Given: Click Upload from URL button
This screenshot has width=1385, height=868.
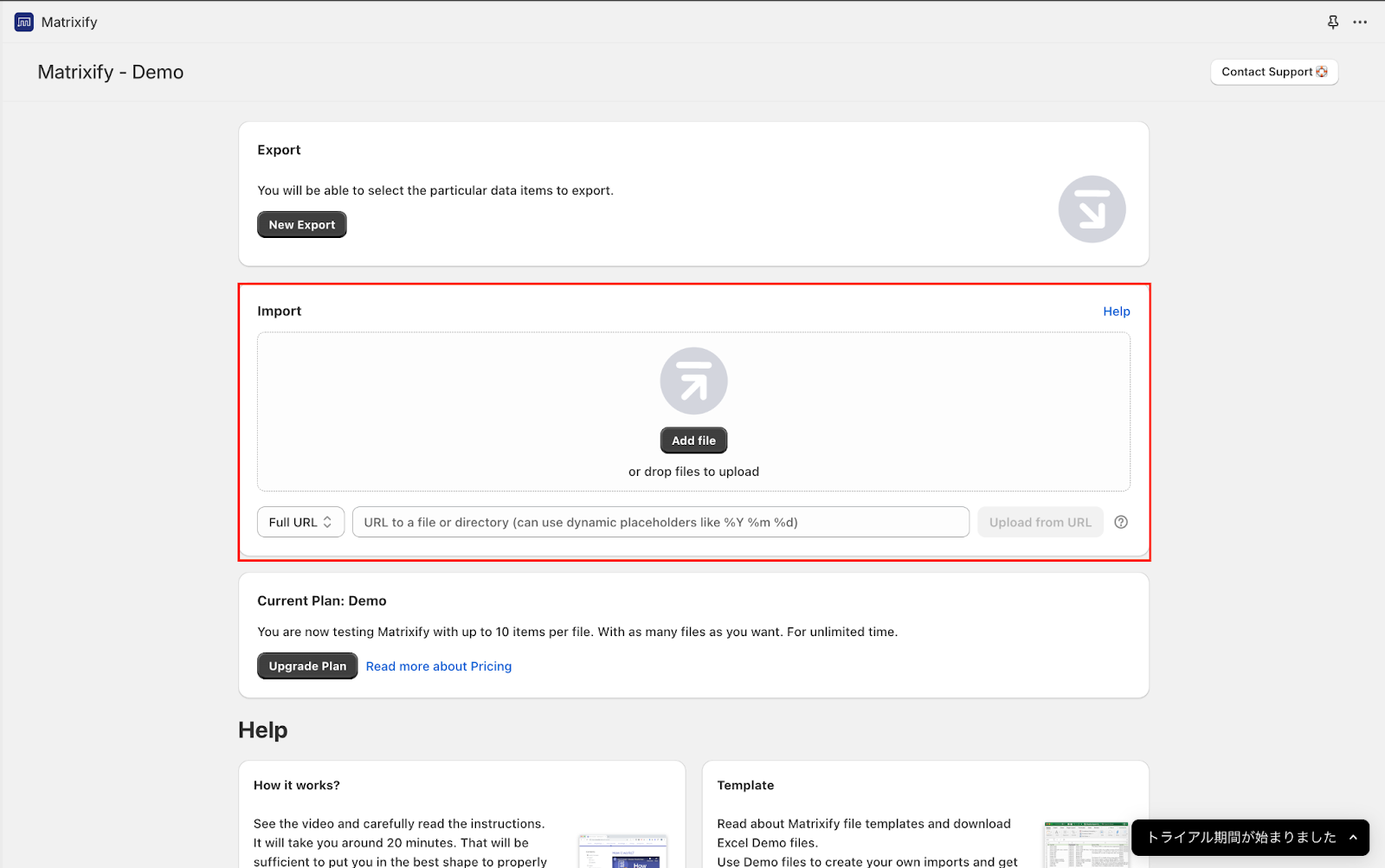Looking at the screenshot, I should point(1040,522).
